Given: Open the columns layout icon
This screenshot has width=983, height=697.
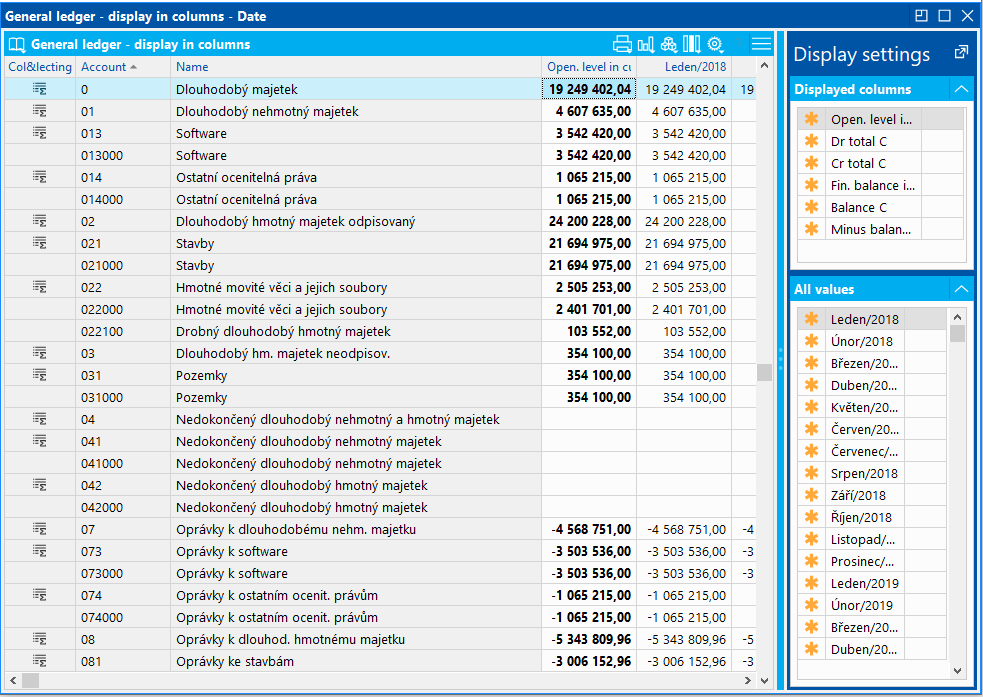Looking at the screenshot, I should [691, 44].
